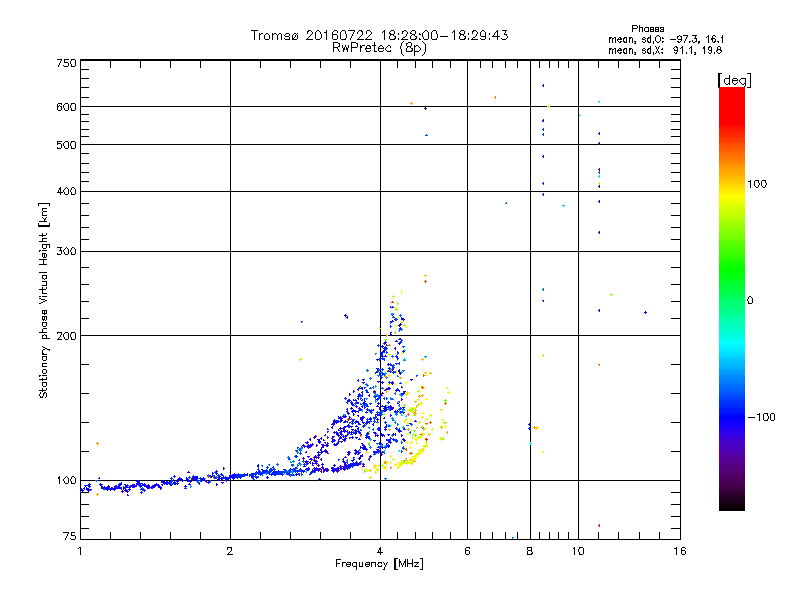
Task: Click the y-axis tick label '750'
Action: pos(66,63)
